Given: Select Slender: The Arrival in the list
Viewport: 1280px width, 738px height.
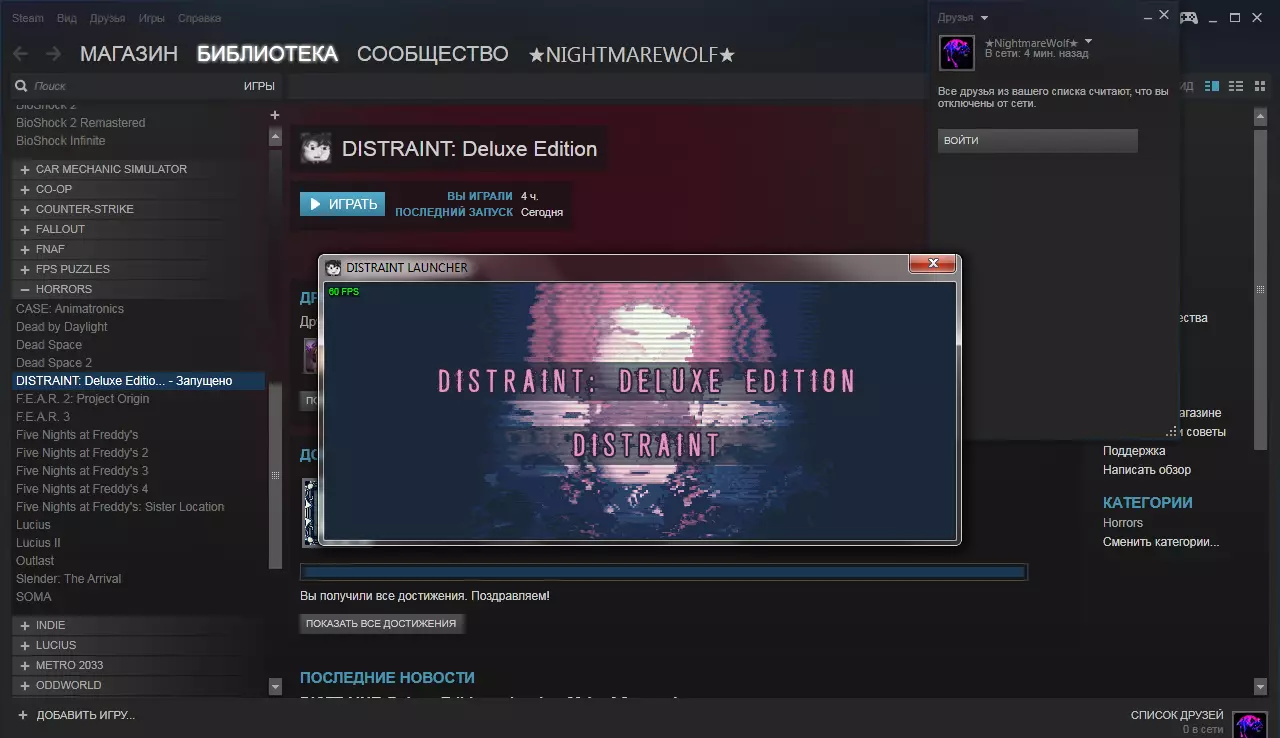Looking at the screenshot, I should pos(69,579).
